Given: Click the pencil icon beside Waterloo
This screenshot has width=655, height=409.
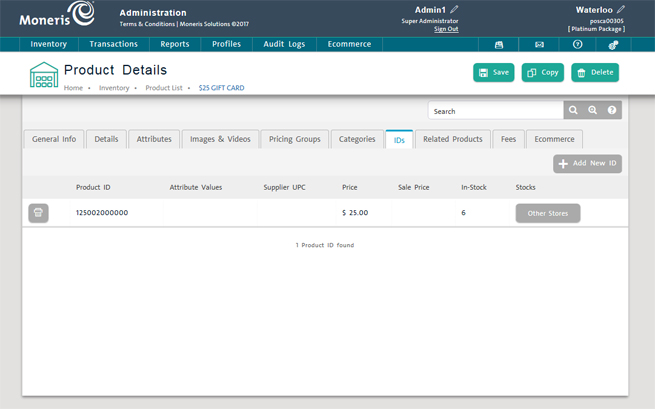Looking at the screenshot, I should (x=621, y=10).
